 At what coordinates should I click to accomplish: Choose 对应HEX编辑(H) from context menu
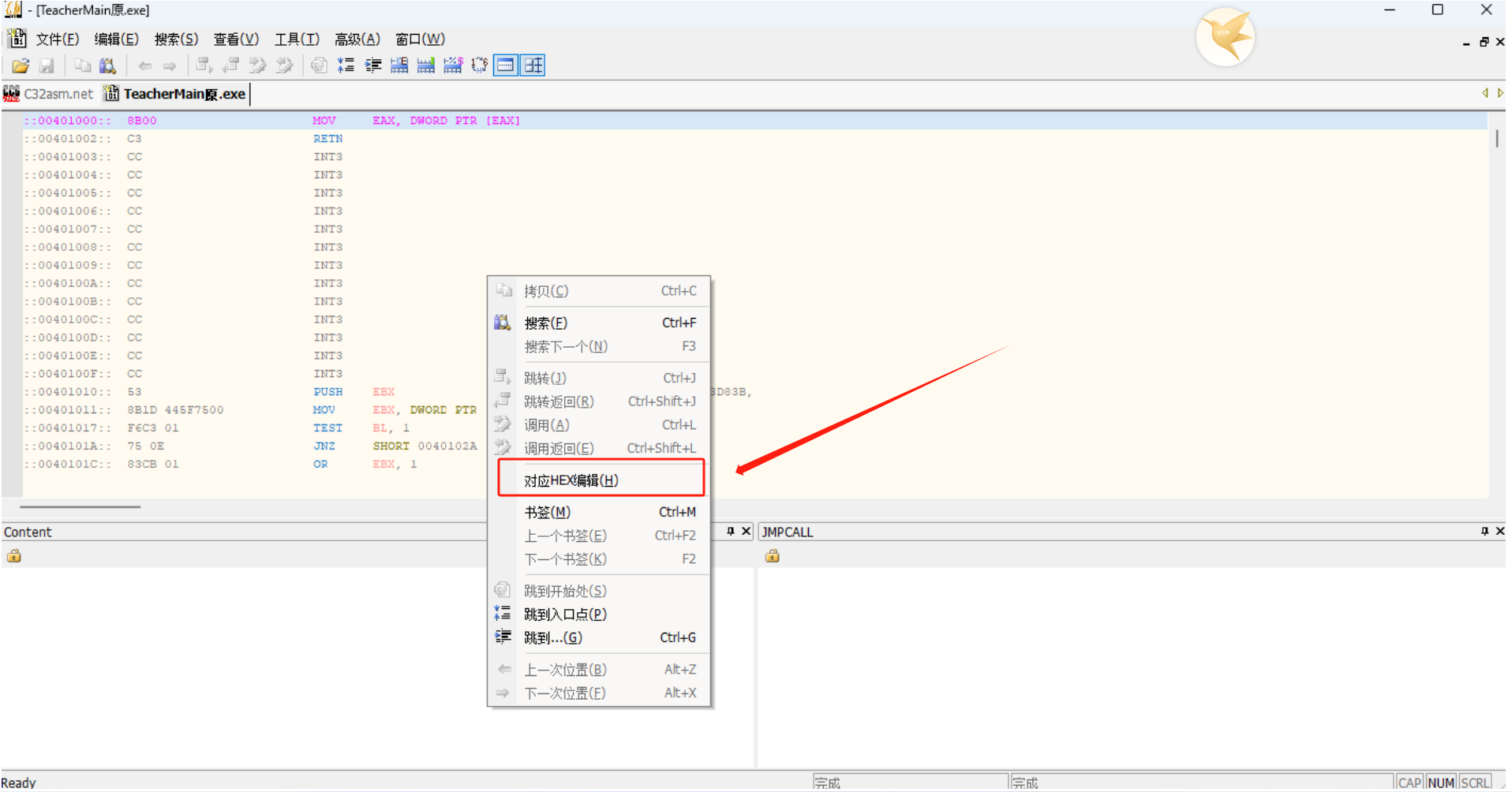click(571, 480)
